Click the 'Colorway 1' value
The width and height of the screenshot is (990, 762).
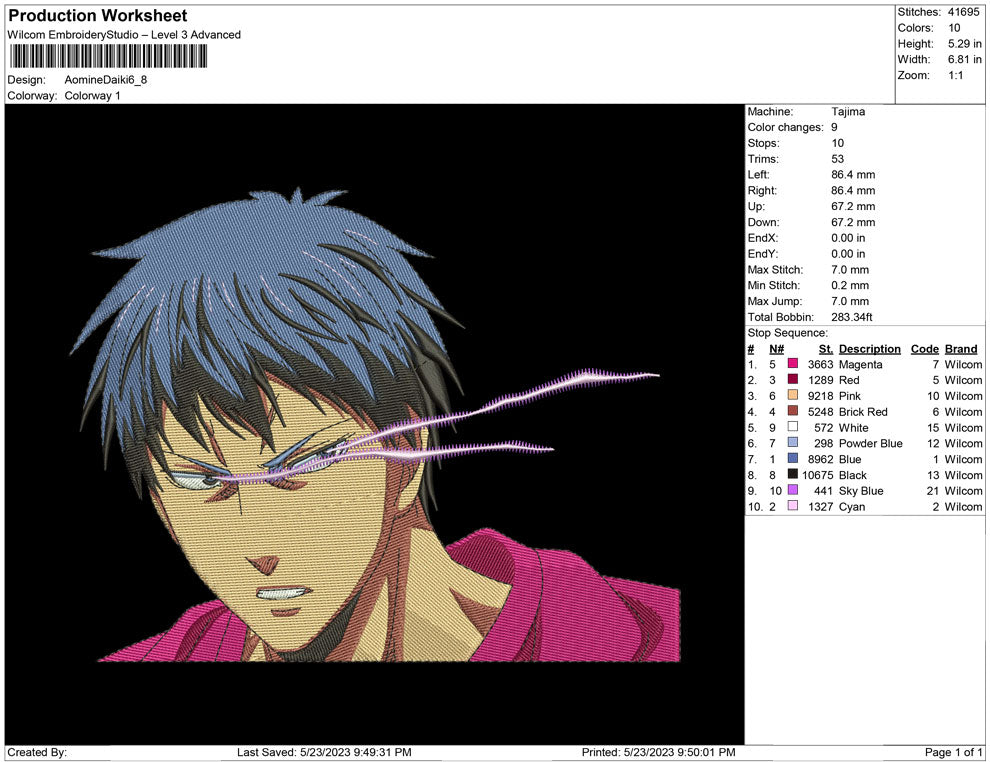tap(92, 96)
